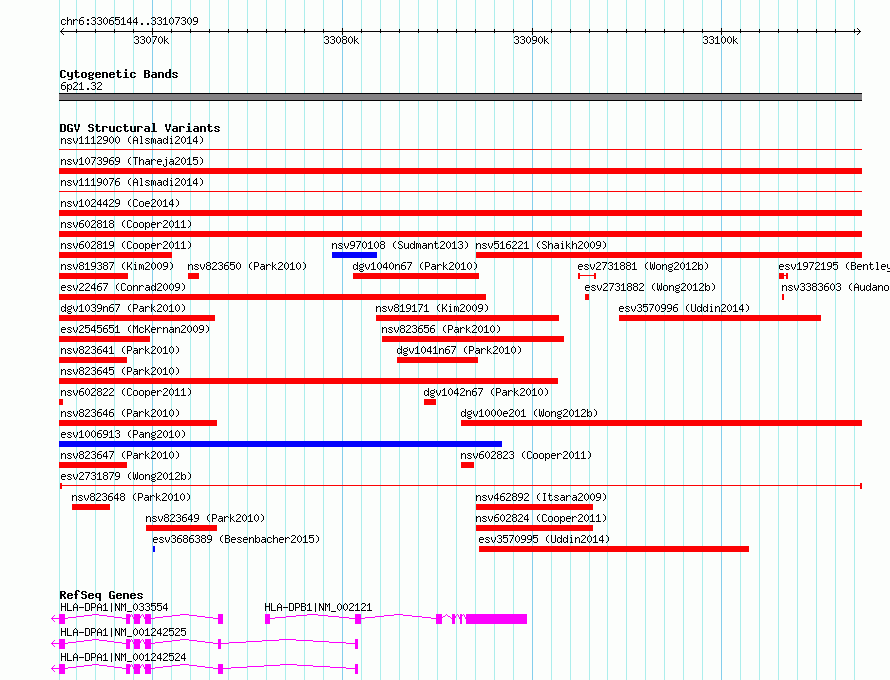Click the nsv823650 (Park2010) label
The height and width of the screenshot is (680, 890).
(247, 266)
